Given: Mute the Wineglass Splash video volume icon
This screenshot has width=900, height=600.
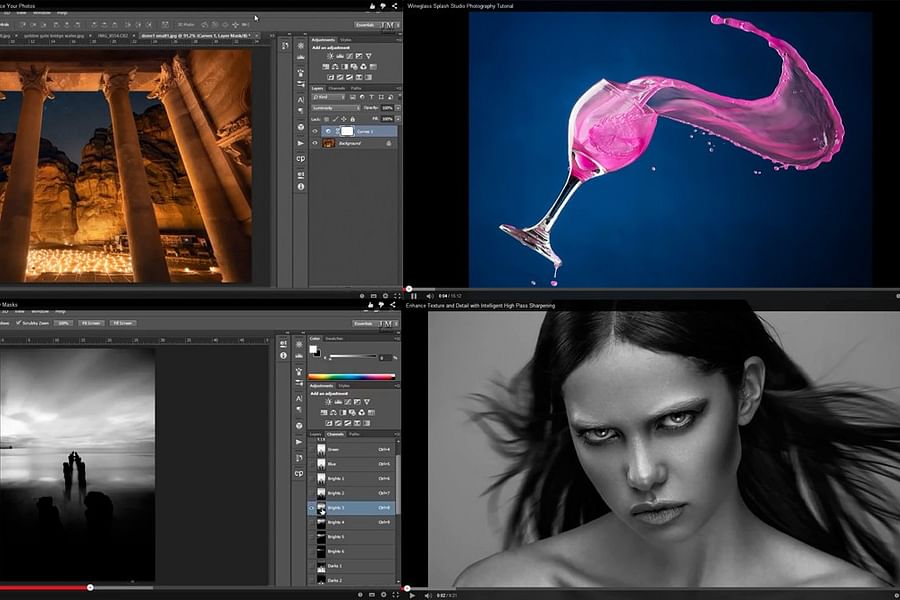Looking at the screenshot, I should [x=428, y=296].
